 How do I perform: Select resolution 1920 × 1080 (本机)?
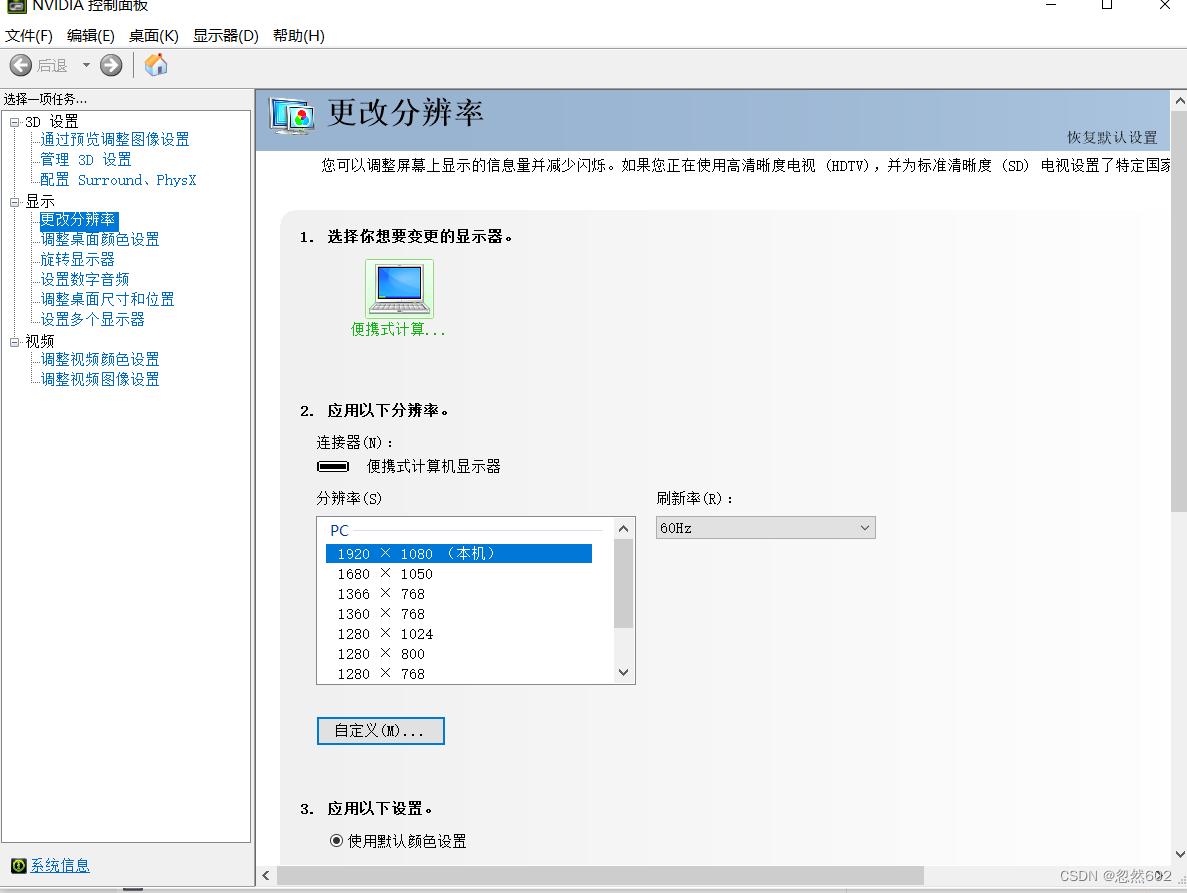click(459, 554)
